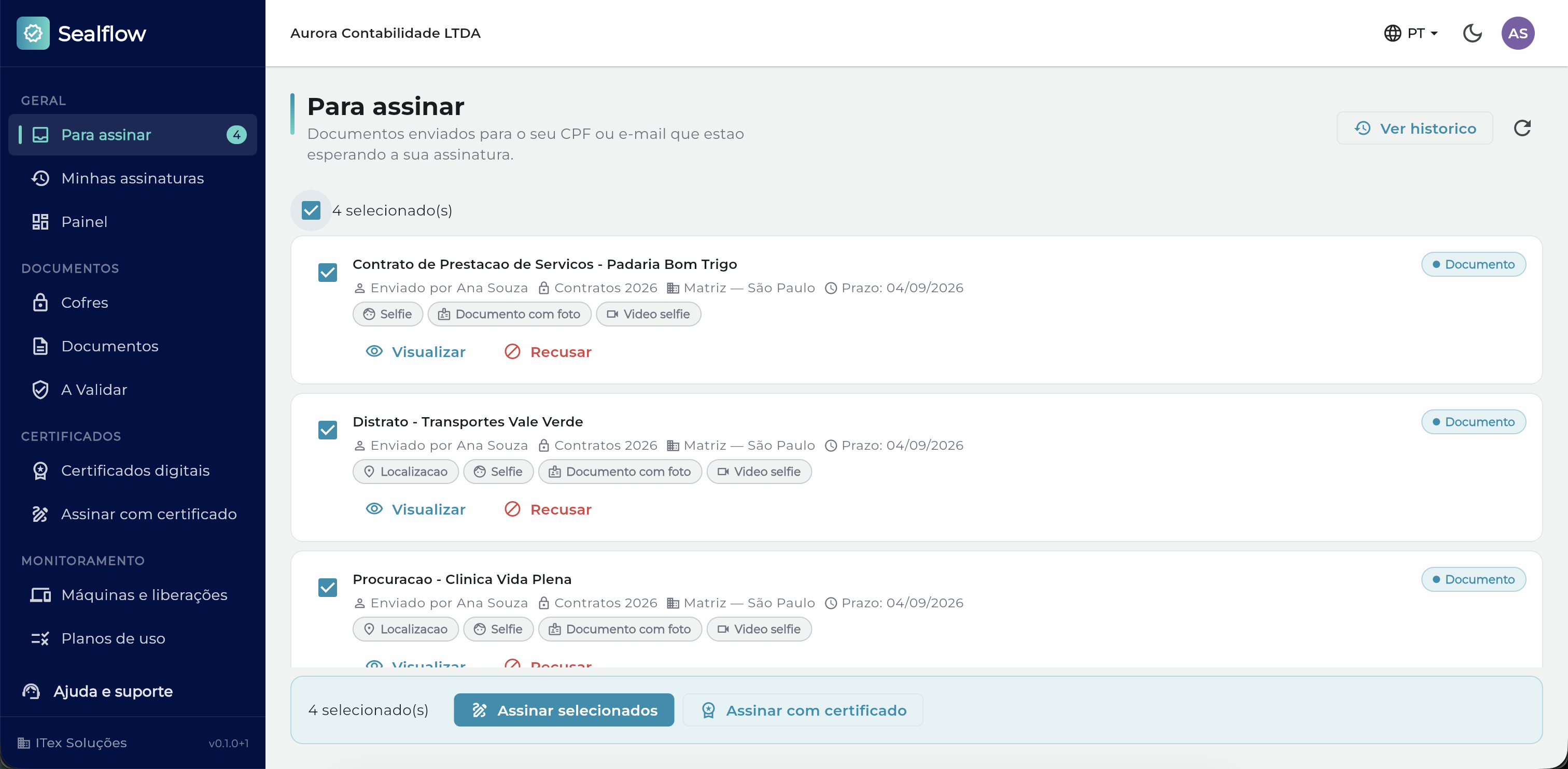The height and width of the screenshot is (769, 1568).
Task: Toggle the select-all checkbox
Action: click(311, 210)
